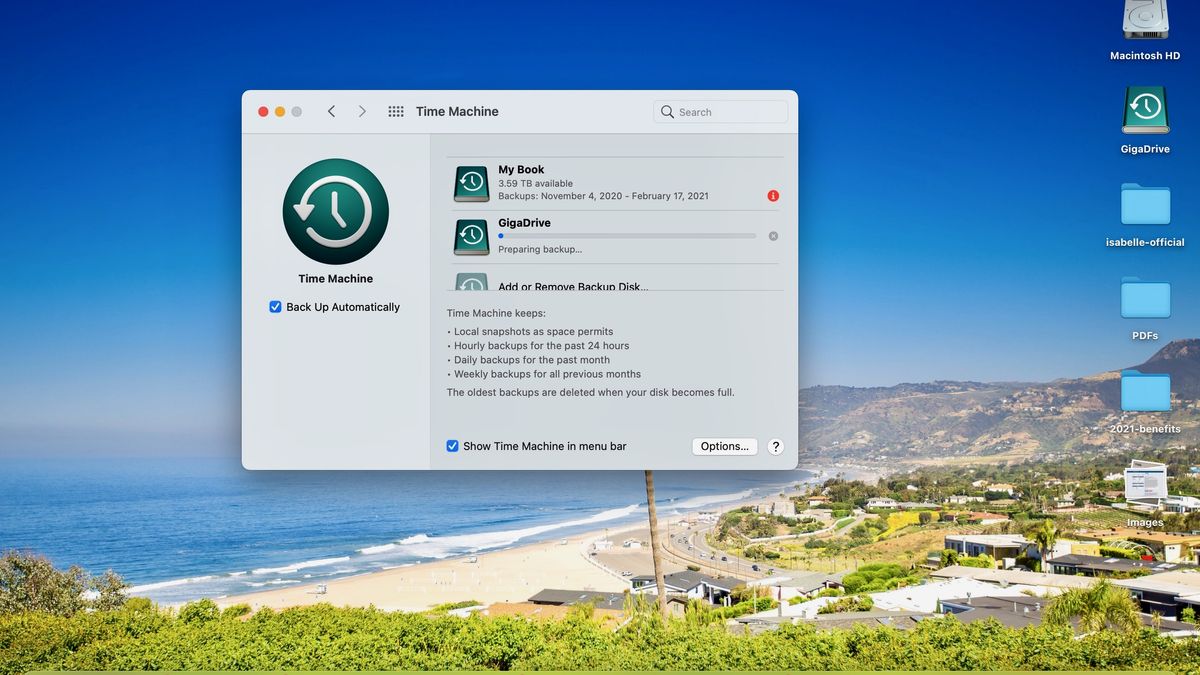The height and width of the screenshot is (675, 1200).
Task: Click the GigaDrive disk icon in list
Action: pos(470,236)
